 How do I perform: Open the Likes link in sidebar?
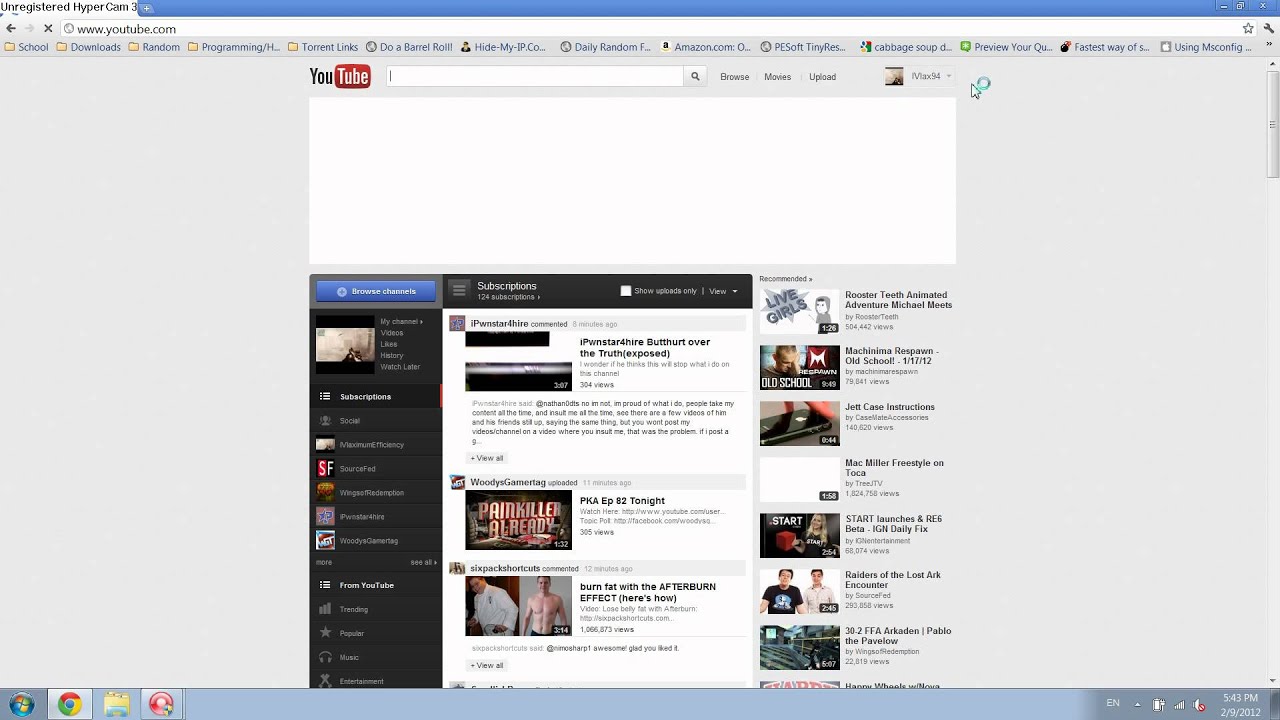[389, 344]
